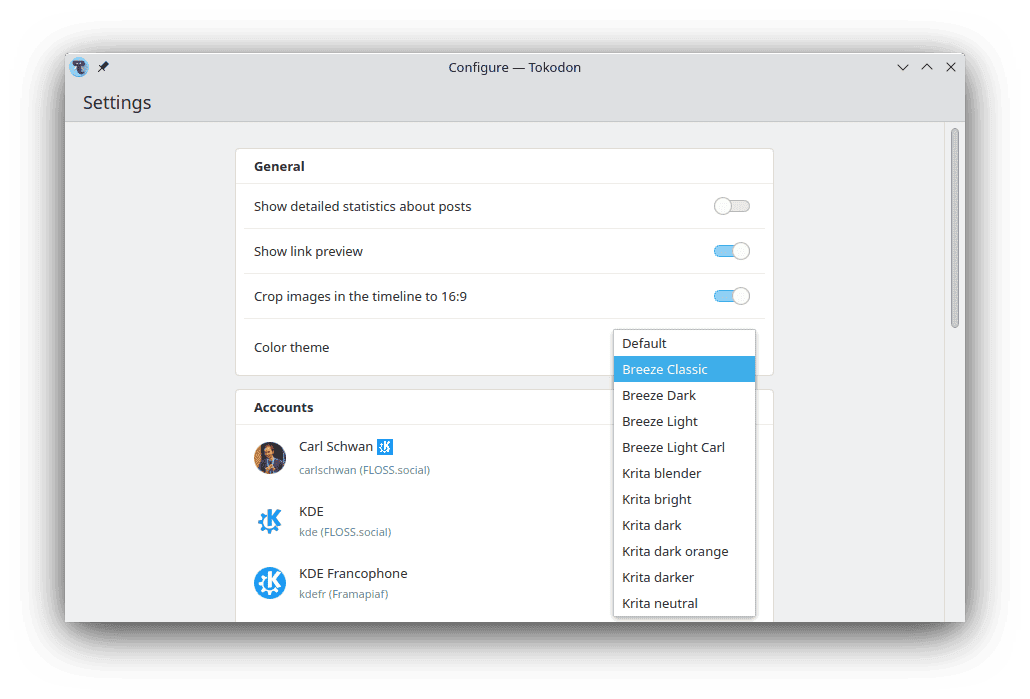Choose Default color theme option
This screenshot has height=699, width=1030.
click(x=684, y=344)
